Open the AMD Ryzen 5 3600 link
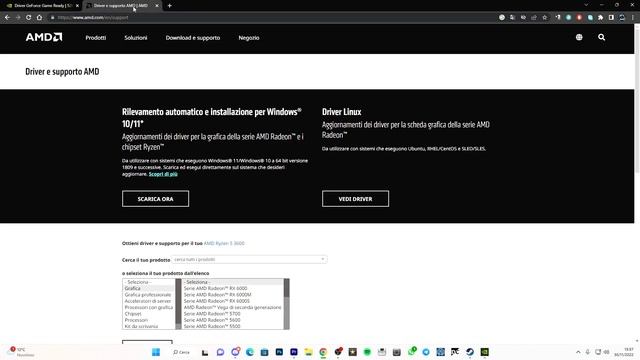 coord(224,243)
